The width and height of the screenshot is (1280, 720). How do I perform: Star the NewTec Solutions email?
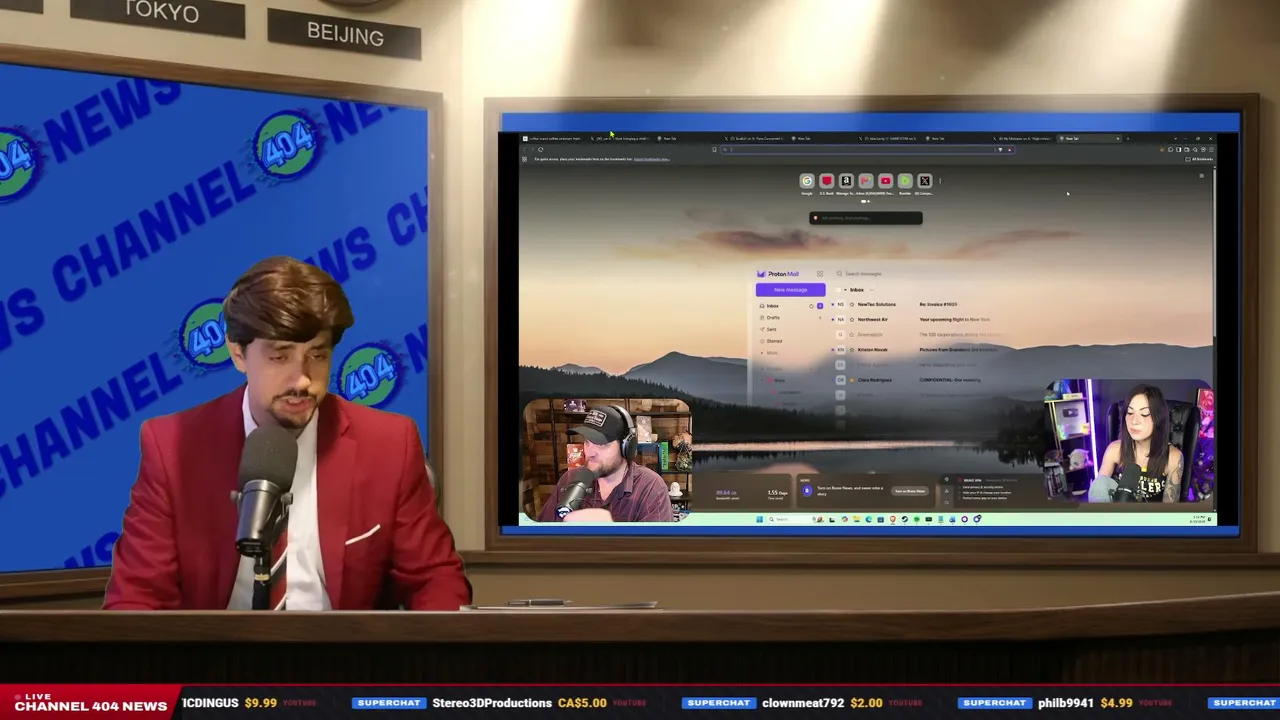(x=852, y=304)
